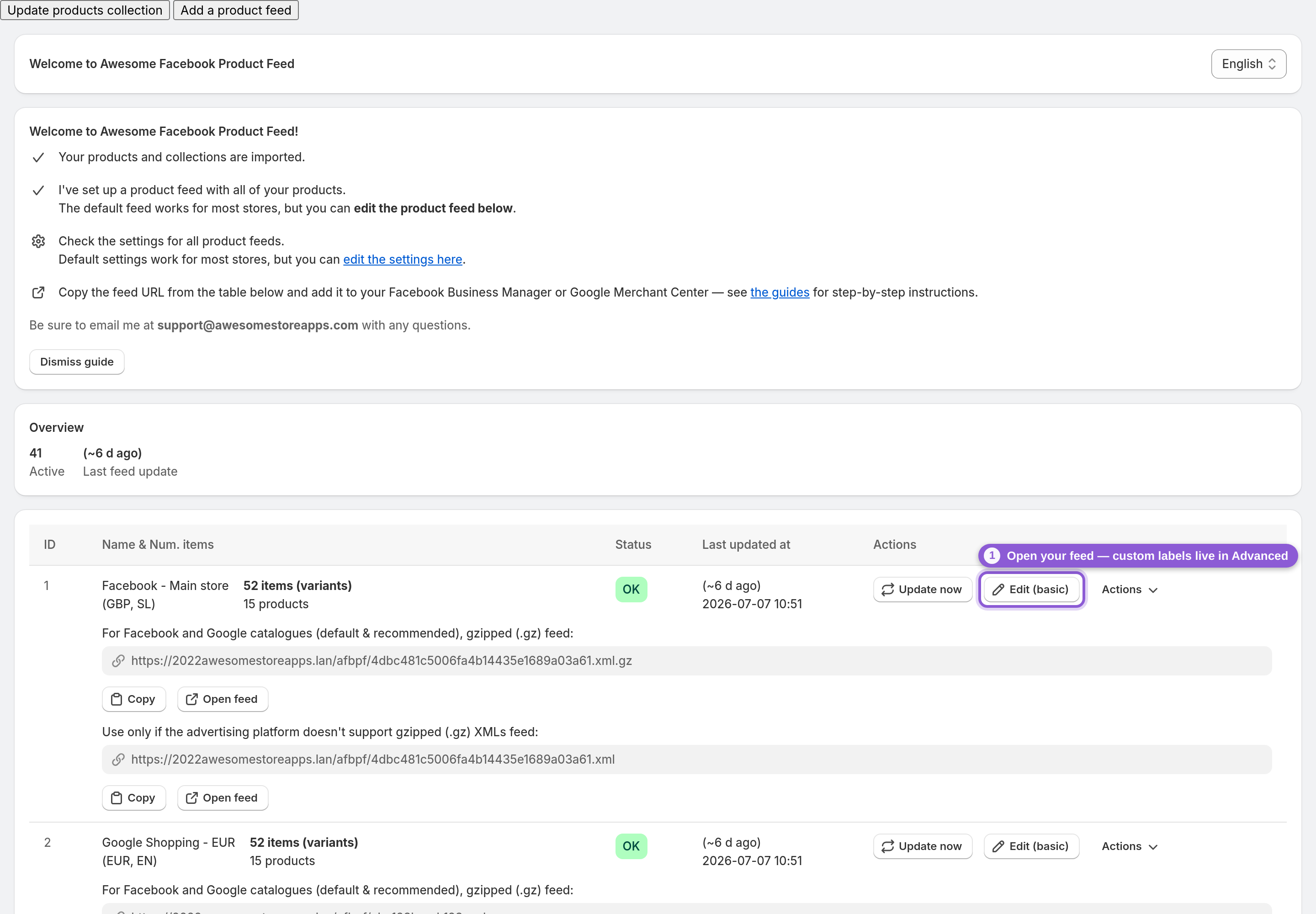Viewport: 1316px width, 914px height.
Task: Click refresh icon in Google Shopping Update now
Action: coord(888,846)
